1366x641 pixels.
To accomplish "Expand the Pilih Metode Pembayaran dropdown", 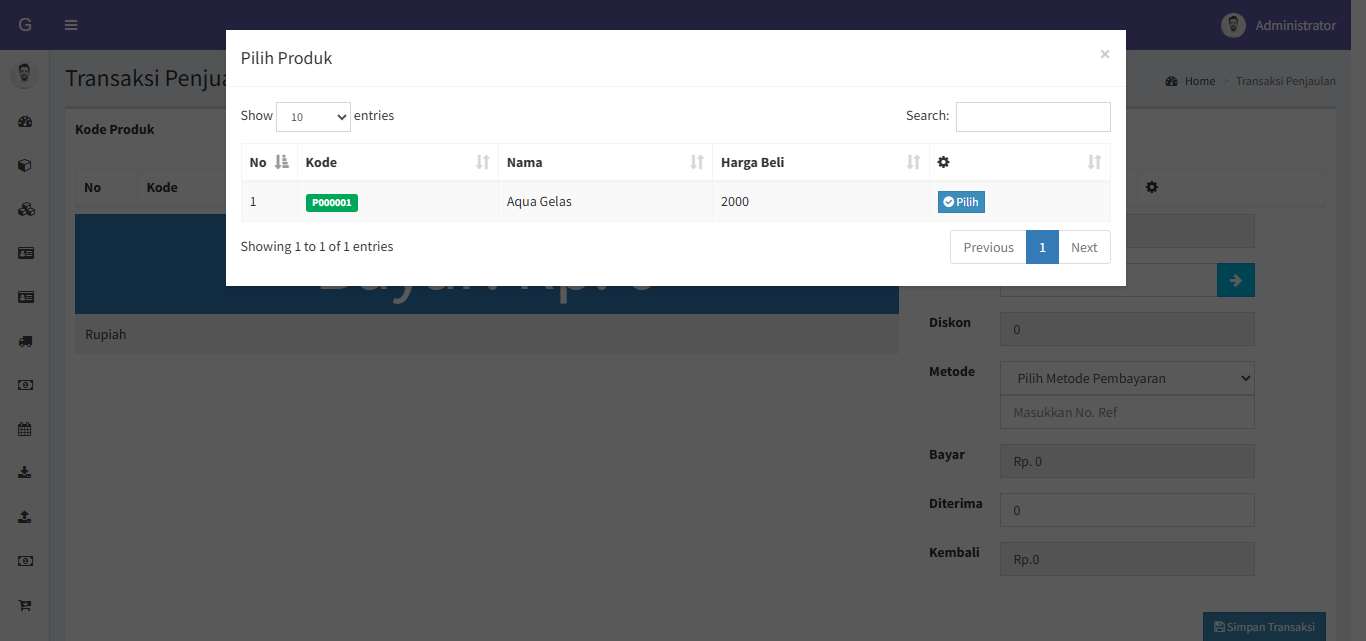I will pos(1127,378).
